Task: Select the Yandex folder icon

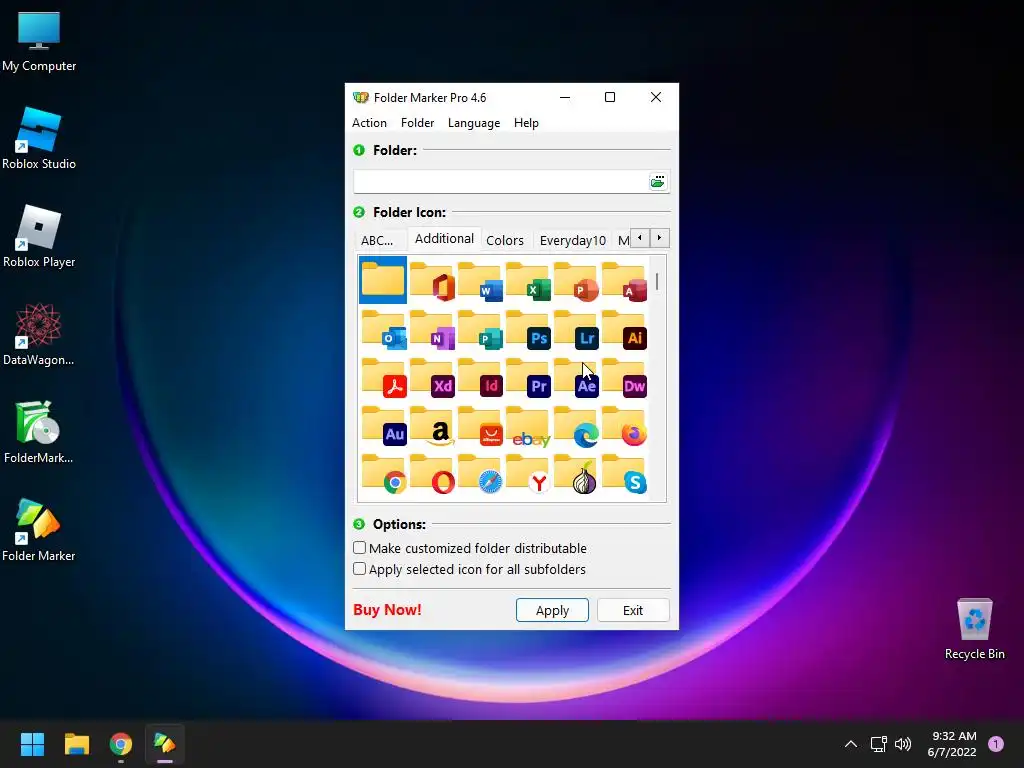Action: pyautogui.click(x=528, y=474)
